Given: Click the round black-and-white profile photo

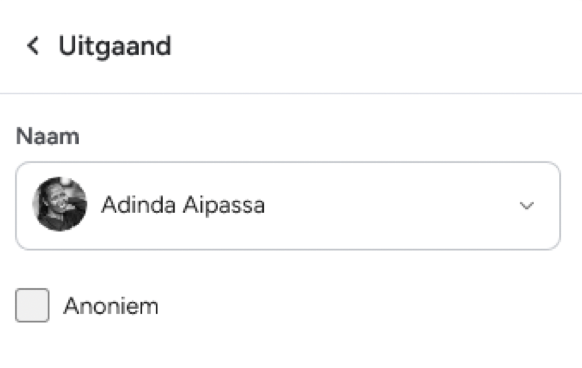Looking at the screenshot, I should 60,204.
